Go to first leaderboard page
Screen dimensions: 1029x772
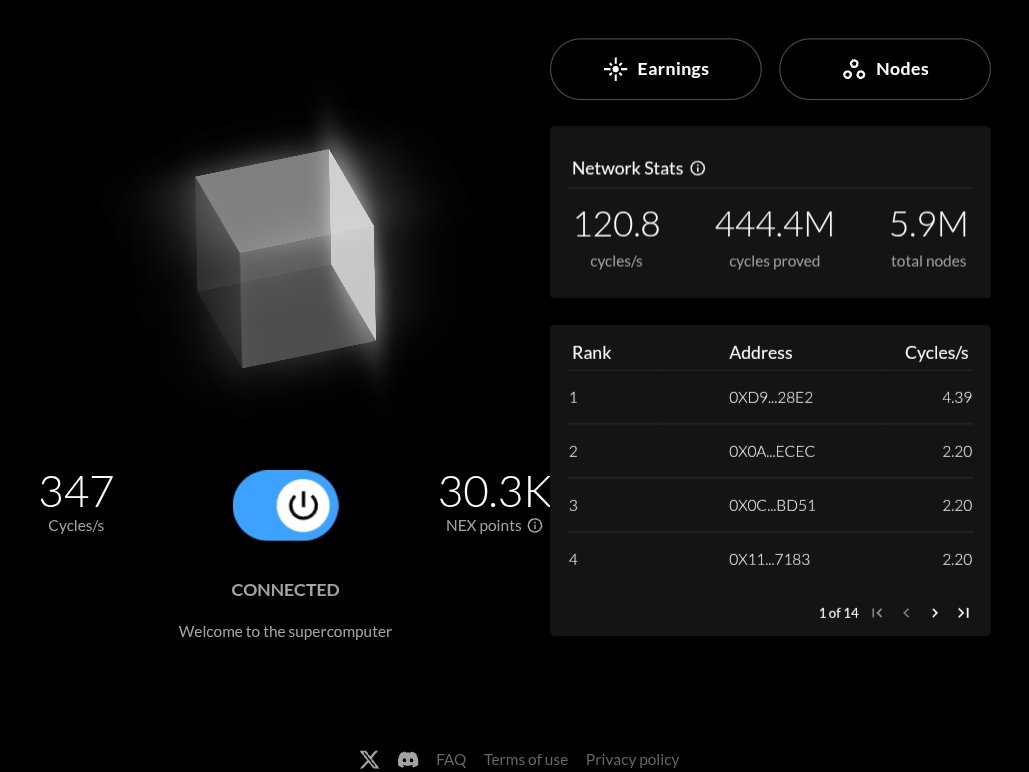coord(877,612)
